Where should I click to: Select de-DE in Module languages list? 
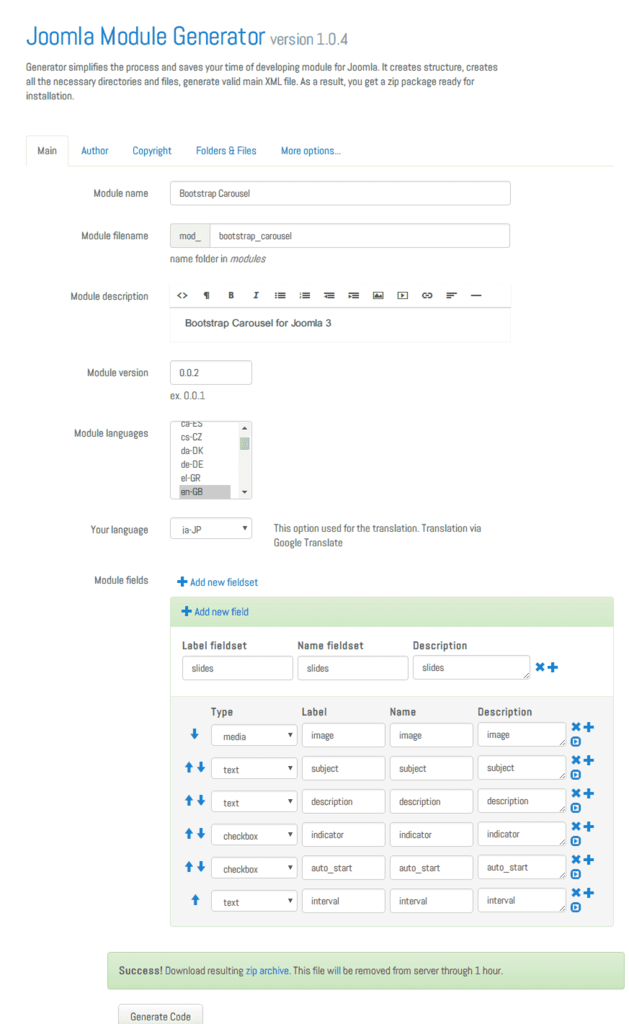[204, 464]
